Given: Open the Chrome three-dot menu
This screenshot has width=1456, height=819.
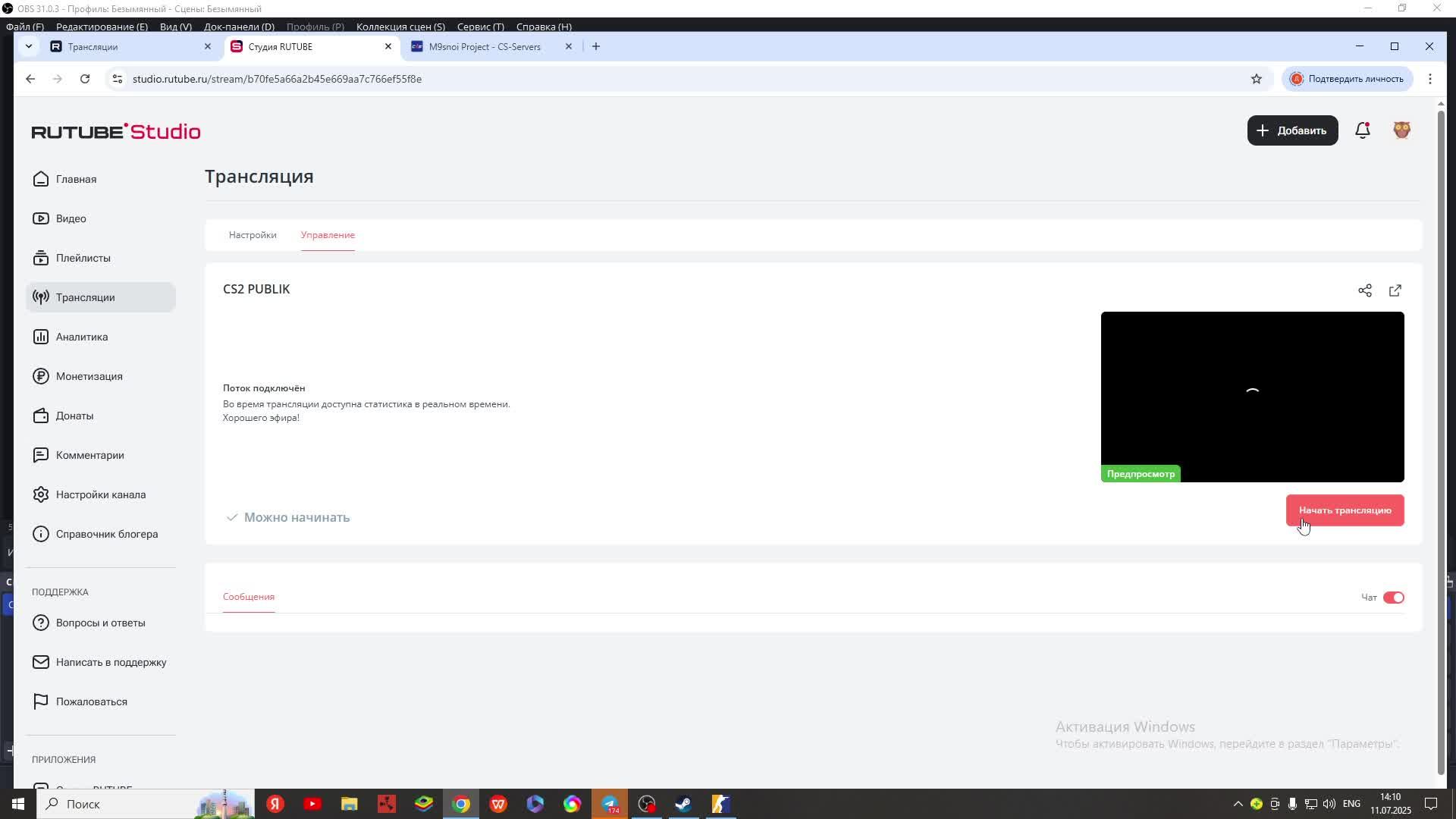Looking at the screenshot, I should [1430, 79].
